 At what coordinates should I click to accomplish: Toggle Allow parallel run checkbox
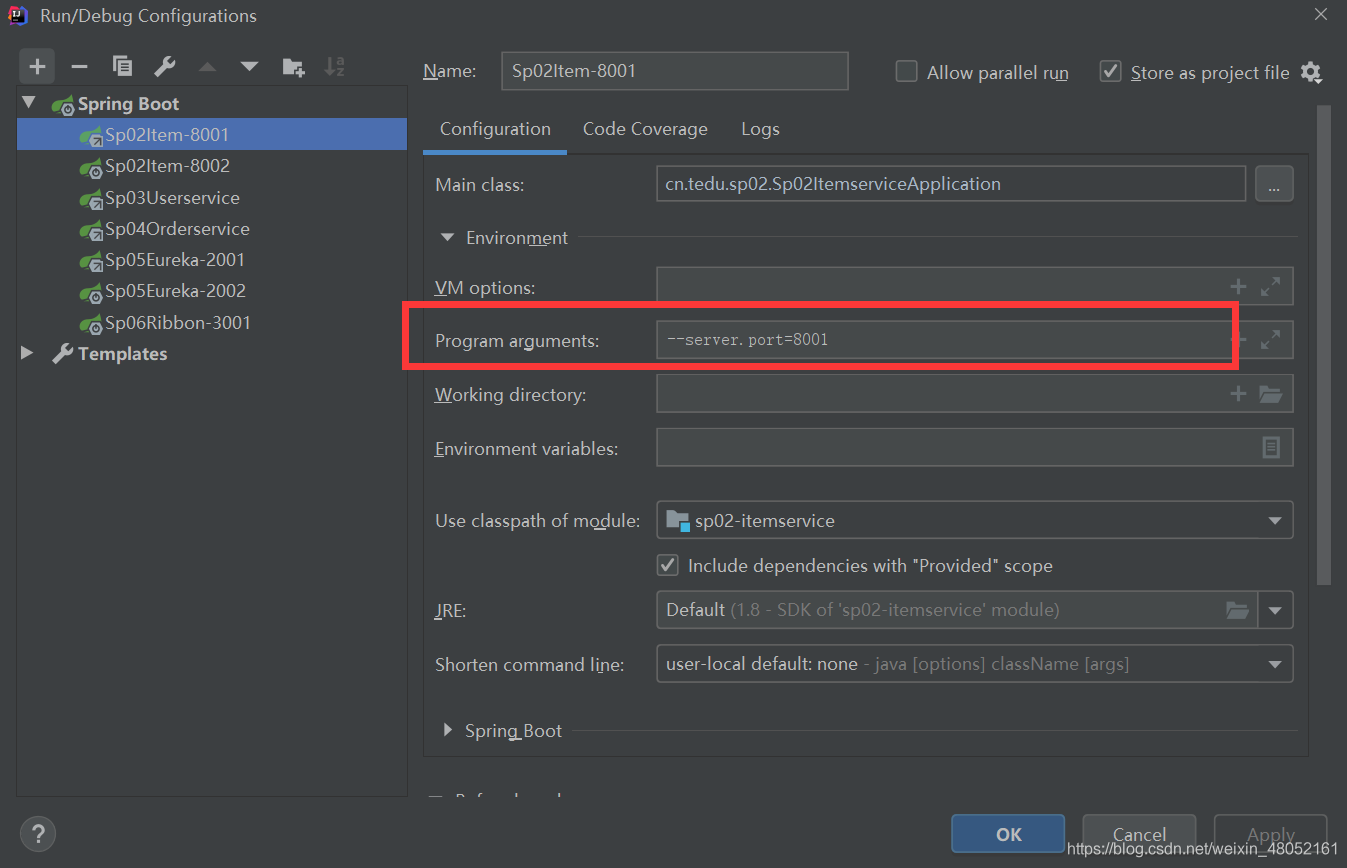(x=906, y=72)
